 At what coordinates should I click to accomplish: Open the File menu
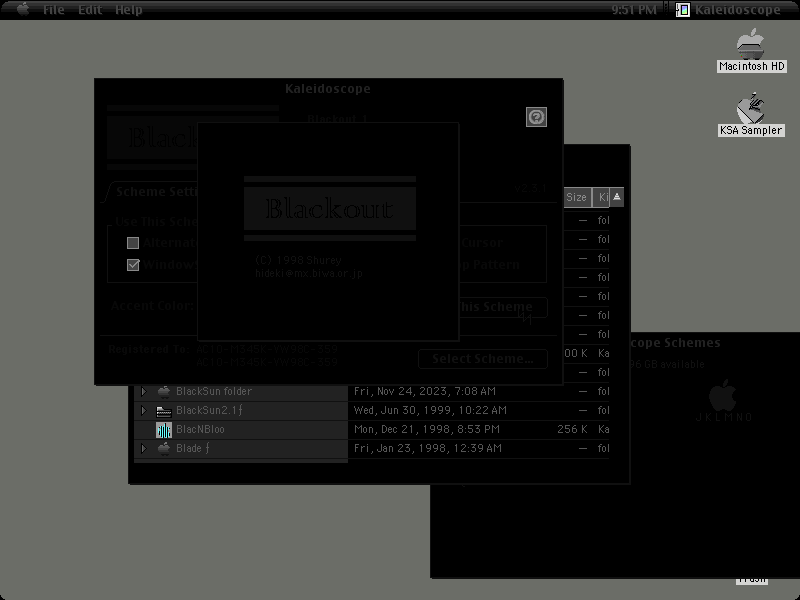(54, 10)
